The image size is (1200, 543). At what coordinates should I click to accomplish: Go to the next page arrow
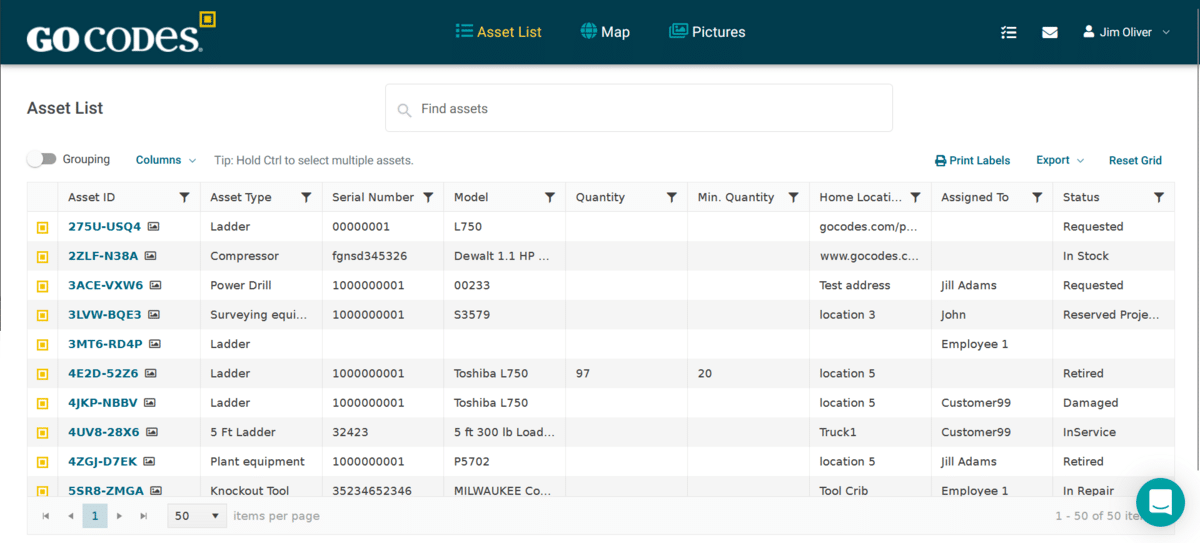[x=120, y=516]
